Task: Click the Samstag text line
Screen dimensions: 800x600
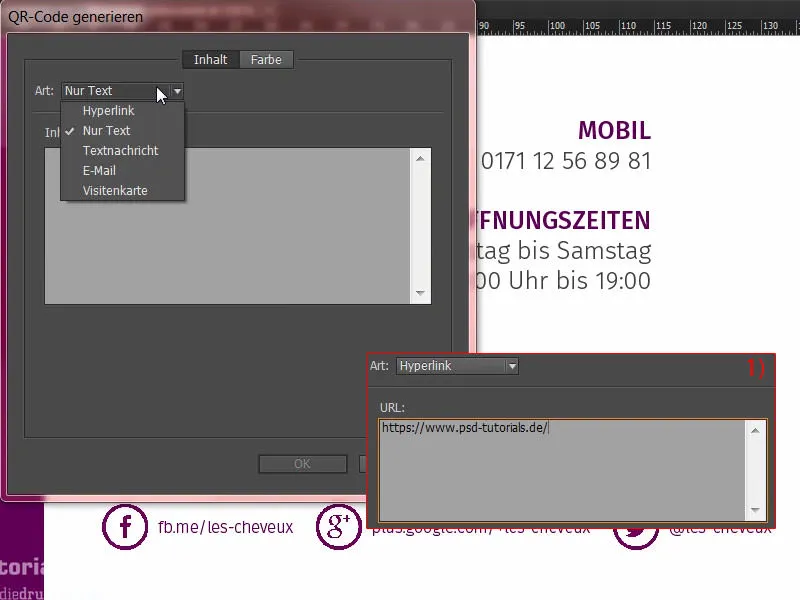Action: 563,251
